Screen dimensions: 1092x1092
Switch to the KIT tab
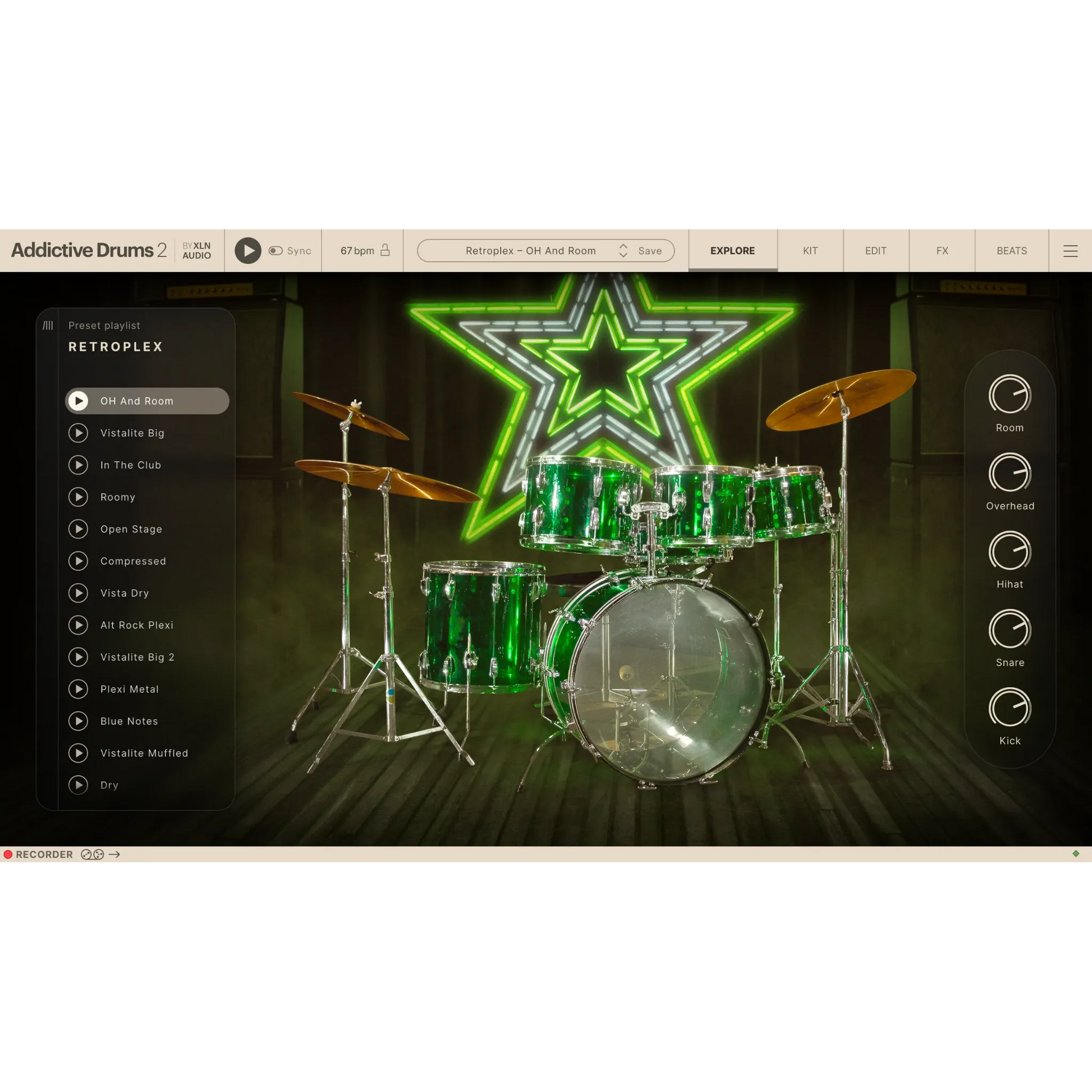pos(810,250)
